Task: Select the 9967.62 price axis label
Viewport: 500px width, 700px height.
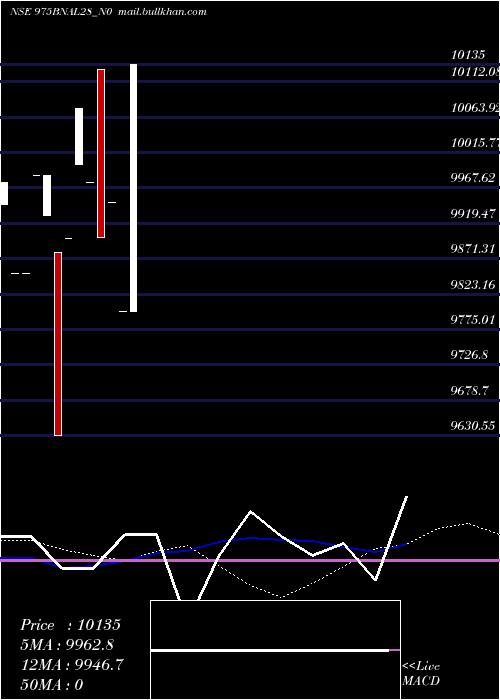Action: [473, 178]
